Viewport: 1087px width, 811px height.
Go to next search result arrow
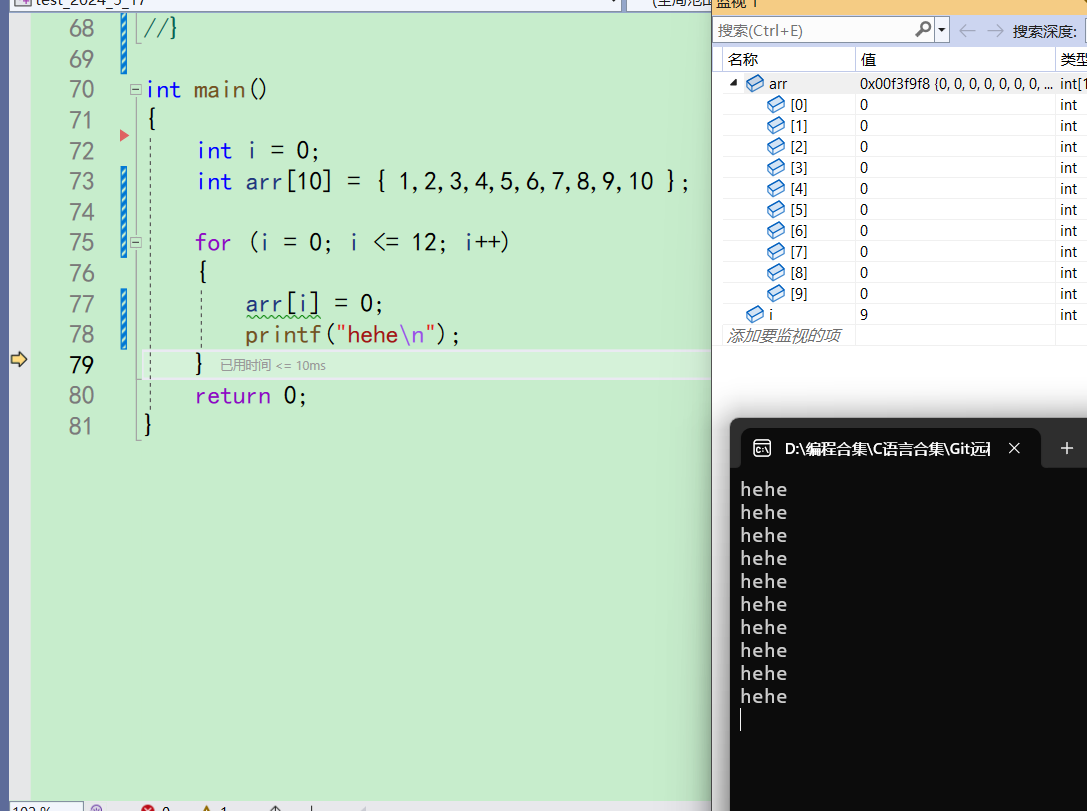click(995, 30)
